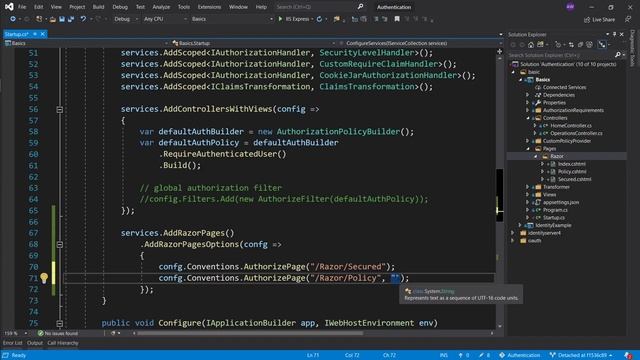The height and width of the screenshot is (360, 640).
Task: Switch to the Error List tab
Action: tap(13, 343)
